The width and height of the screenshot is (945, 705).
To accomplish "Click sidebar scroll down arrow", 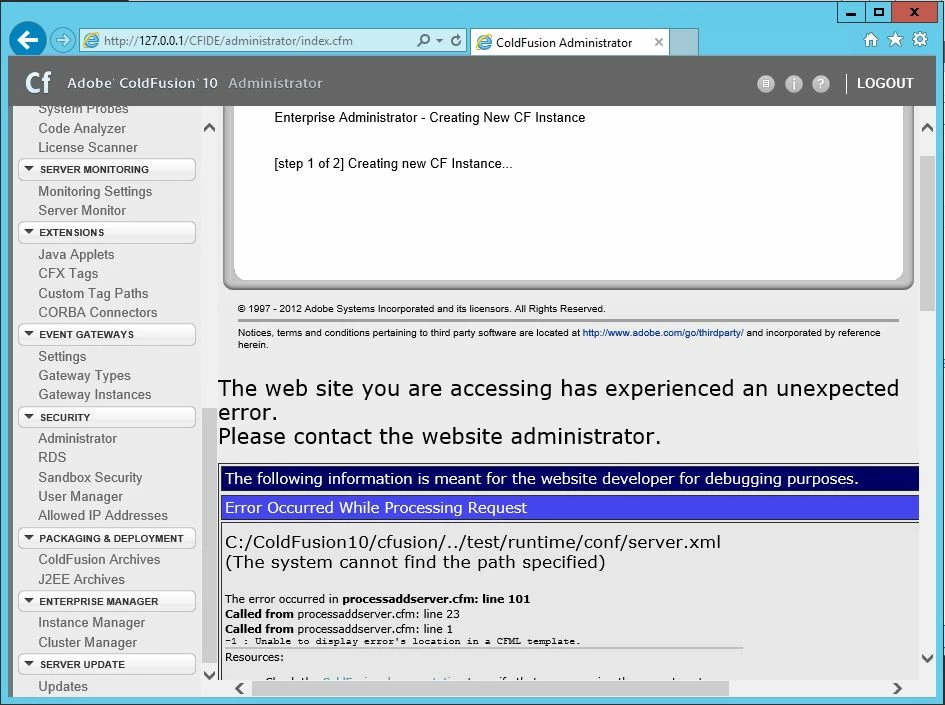I will [209, 675].
